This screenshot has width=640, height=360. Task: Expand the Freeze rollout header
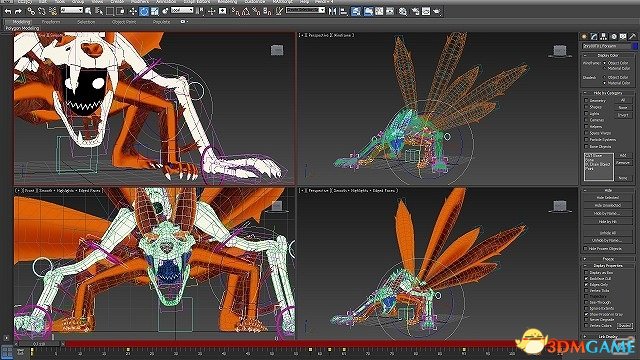coord(607,259)
